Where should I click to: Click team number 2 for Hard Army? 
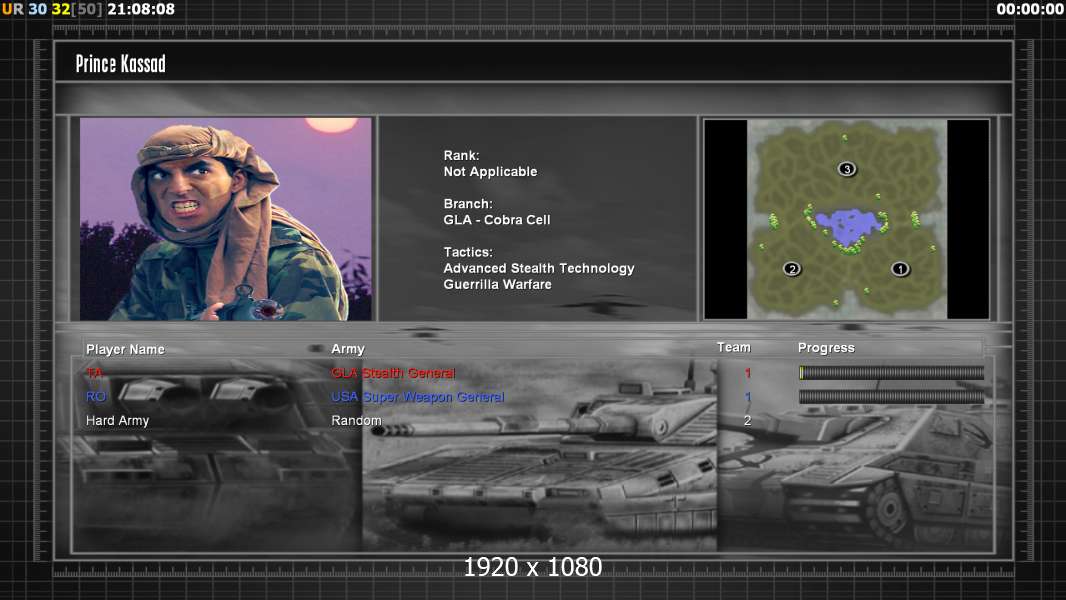click(x=747, y=421)
